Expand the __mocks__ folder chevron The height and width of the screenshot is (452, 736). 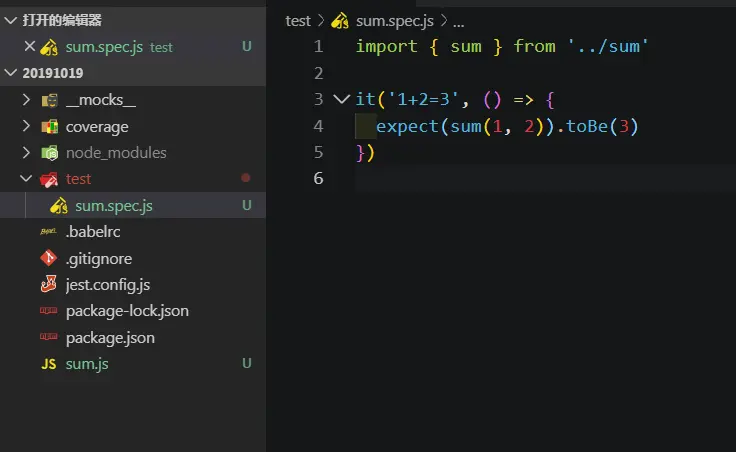(26, 100)
